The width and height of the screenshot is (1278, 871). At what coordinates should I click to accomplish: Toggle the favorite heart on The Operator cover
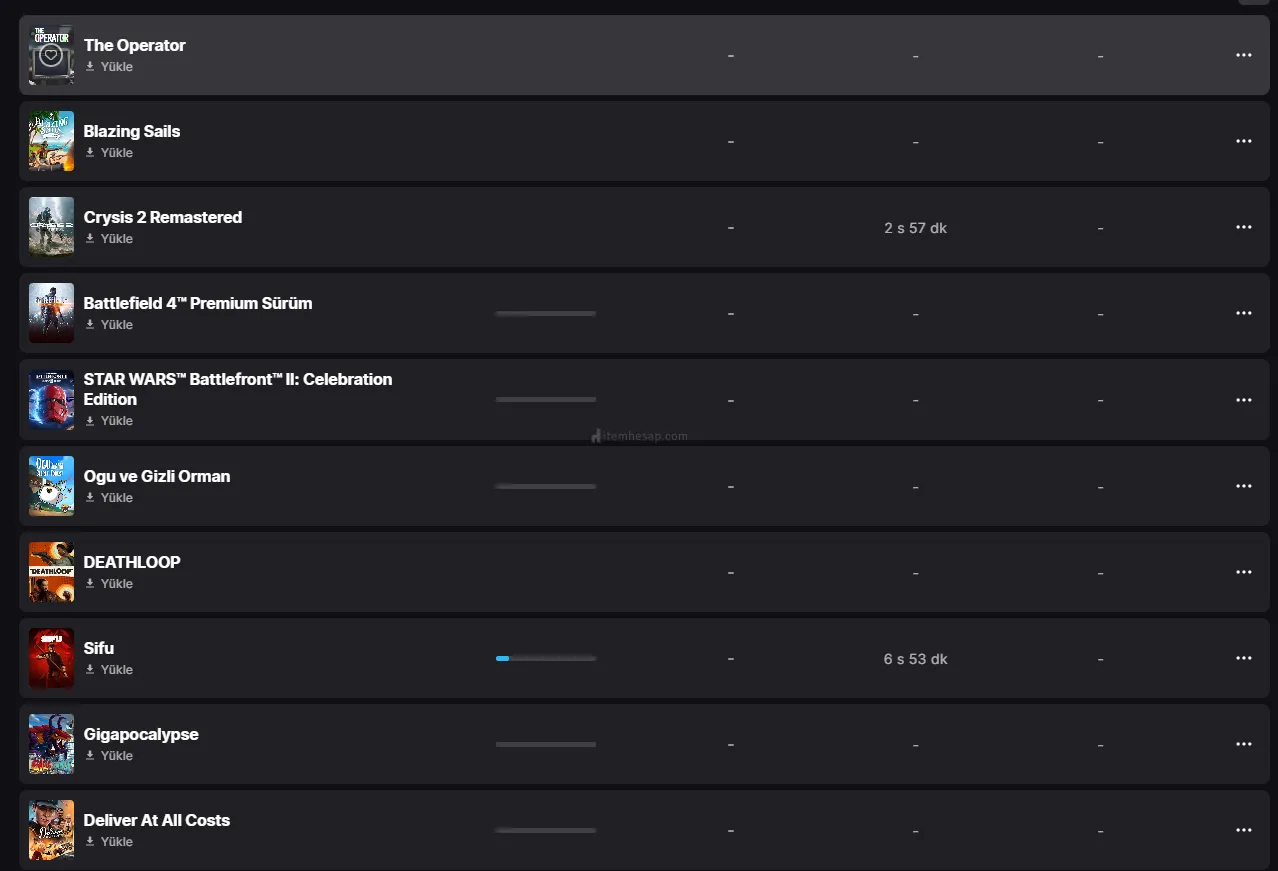51,56
